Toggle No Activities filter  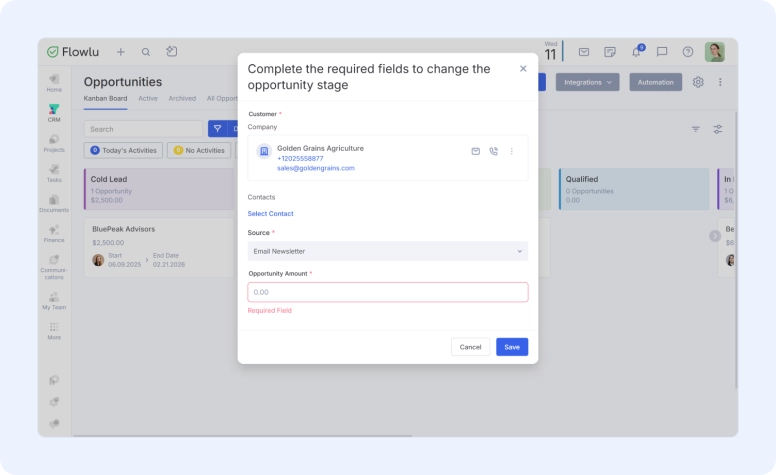pyautogui.click(x=199, y=150)
